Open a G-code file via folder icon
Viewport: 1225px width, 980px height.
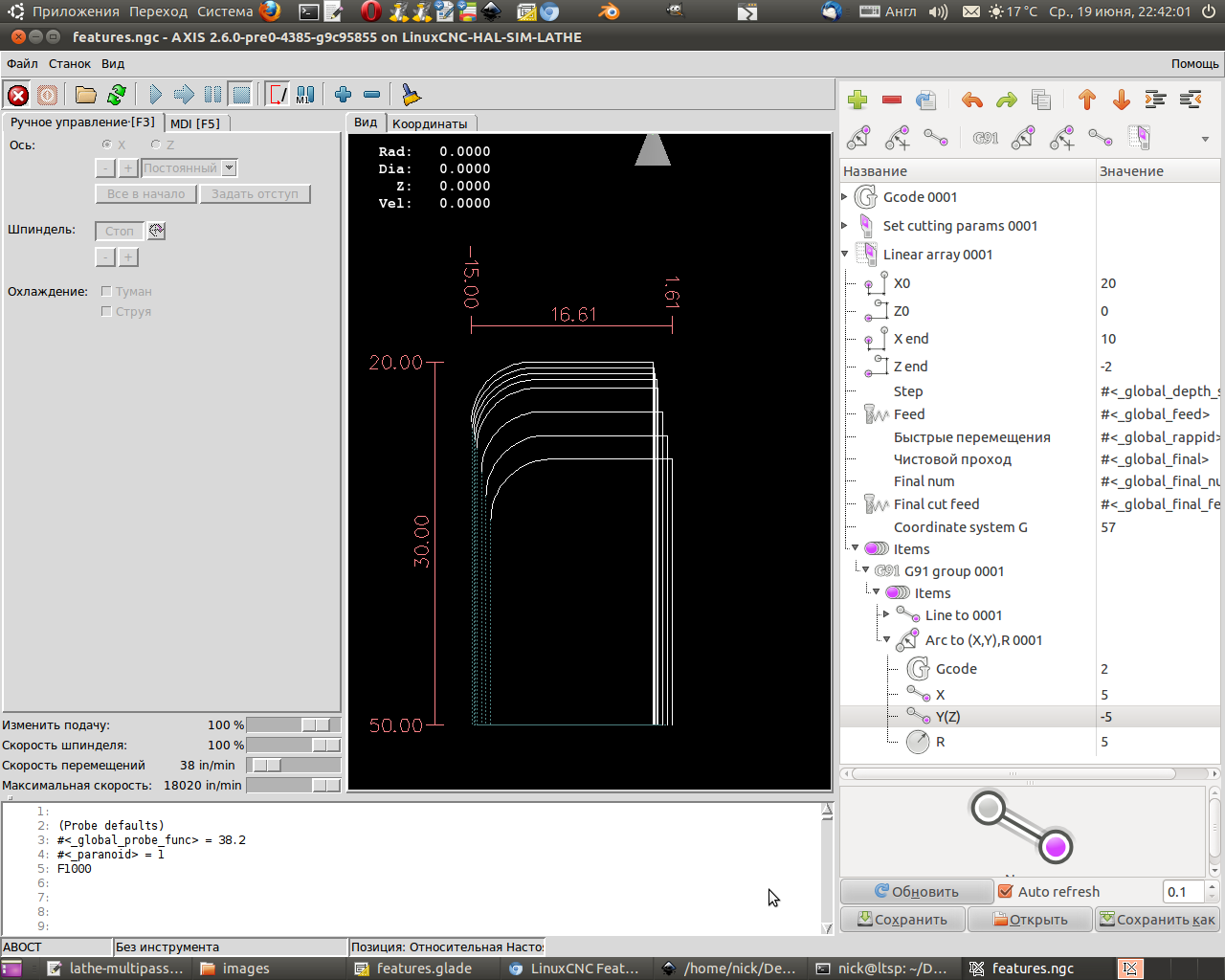(x=86, y=95)
